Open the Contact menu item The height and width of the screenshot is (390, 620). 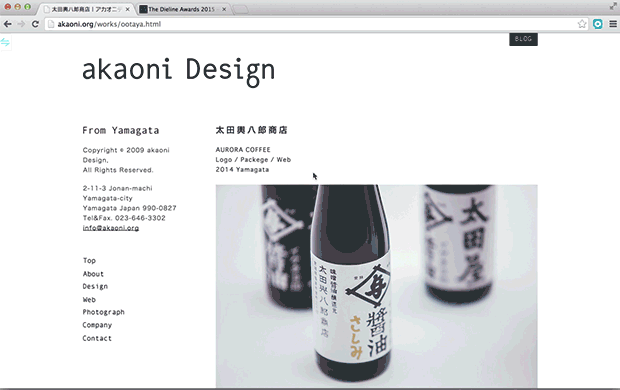click(97, 338)
